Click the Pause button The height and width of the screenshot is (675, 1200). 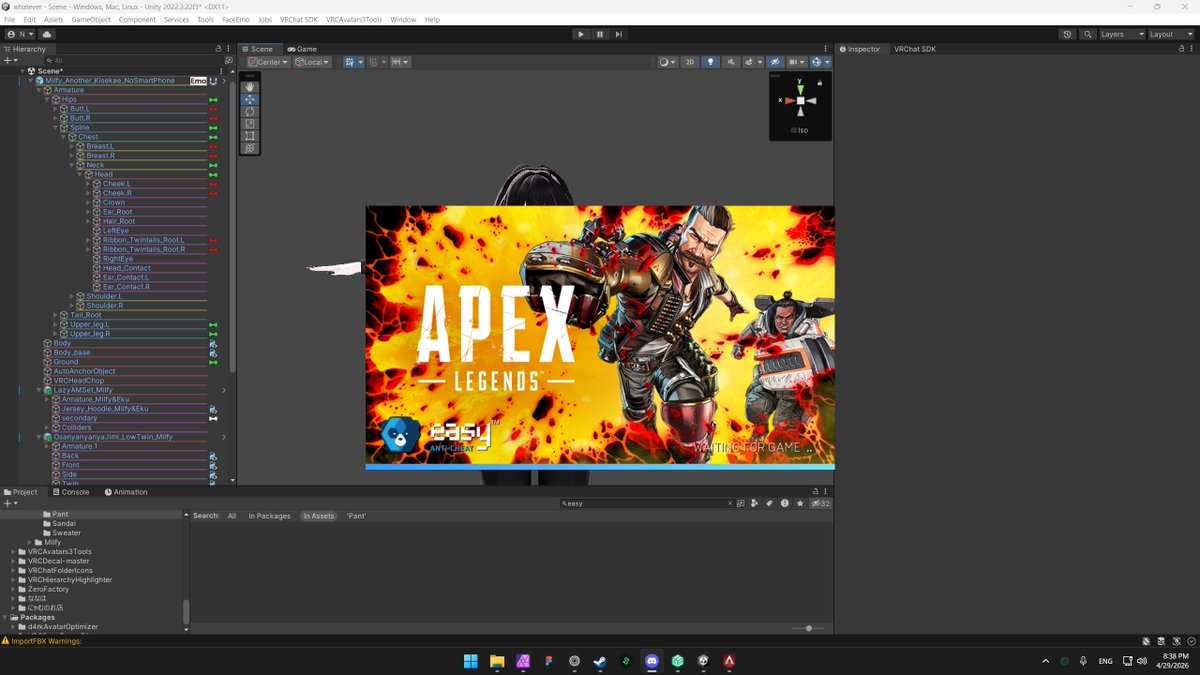pos(600,34)
